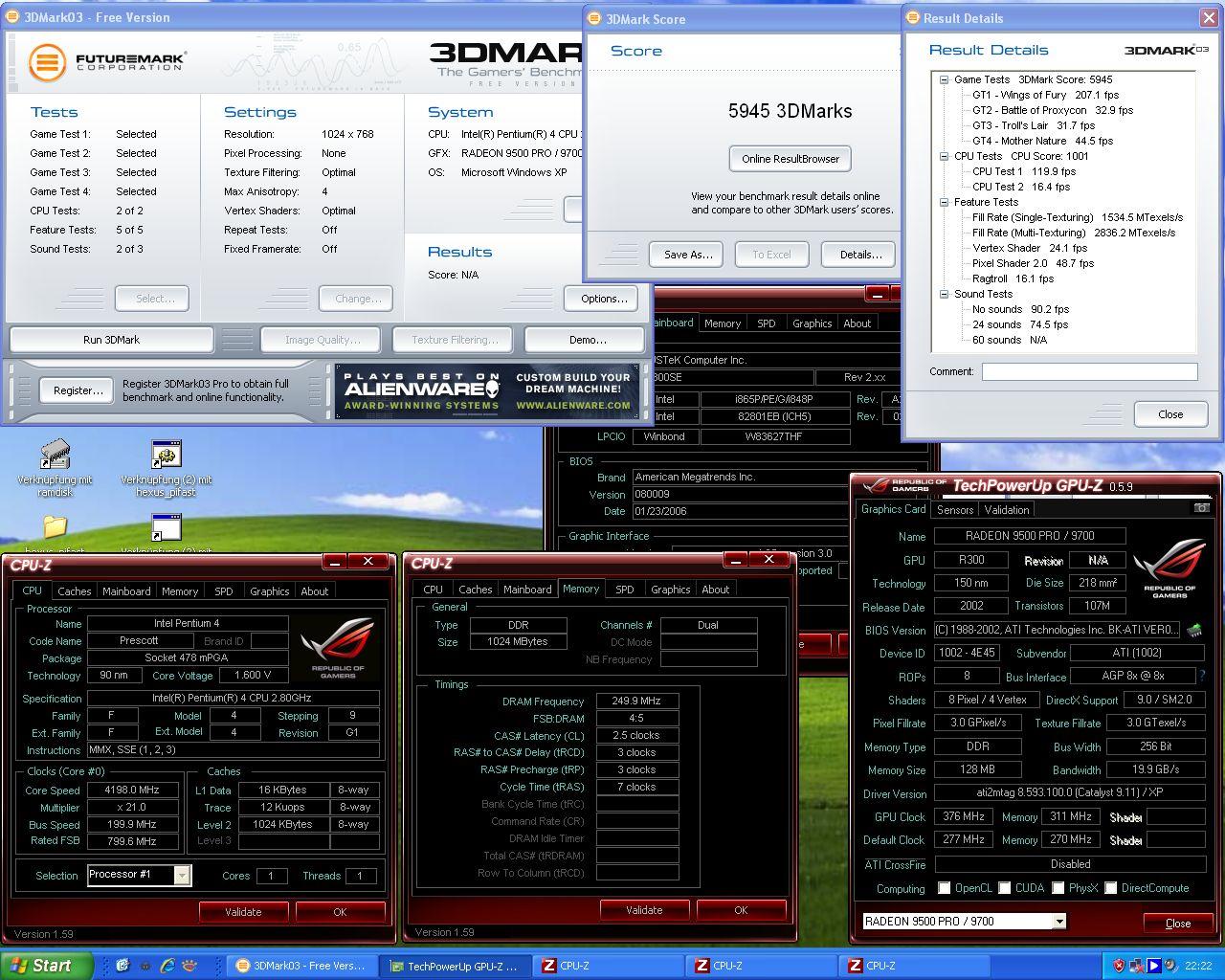Click the Run 3DMark button
The width and height of the screenshot is (1225, 980).
point(111,340)
